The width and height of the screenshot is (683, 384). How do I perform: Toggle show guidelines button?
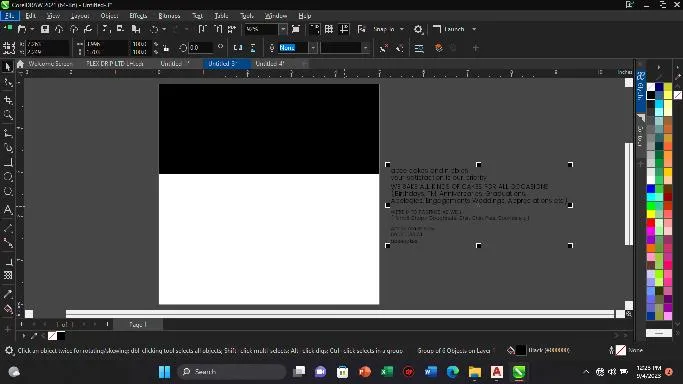pos(344,29)
